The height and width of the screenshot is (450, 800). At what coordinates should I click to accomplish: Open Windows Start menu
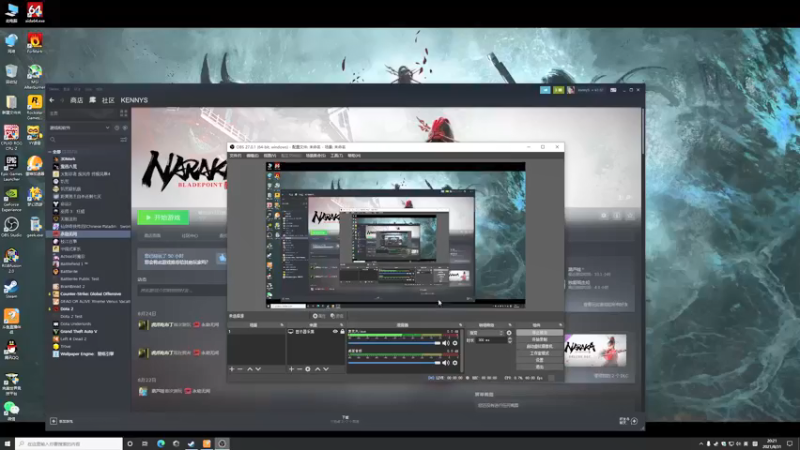click(x=7, y=443)
